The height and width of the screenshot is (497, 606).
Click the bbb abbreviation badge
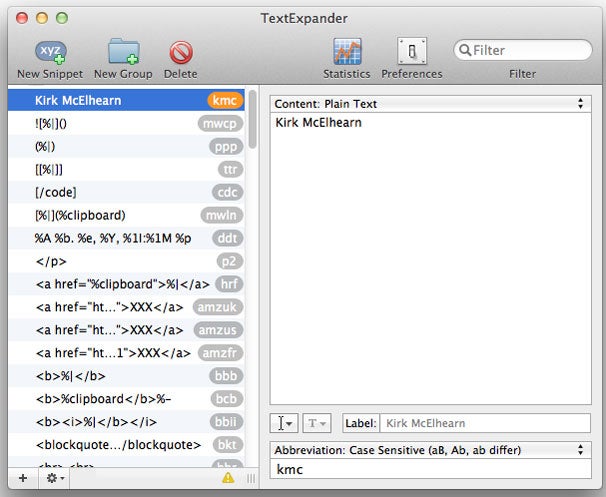(x=226, y=376)
